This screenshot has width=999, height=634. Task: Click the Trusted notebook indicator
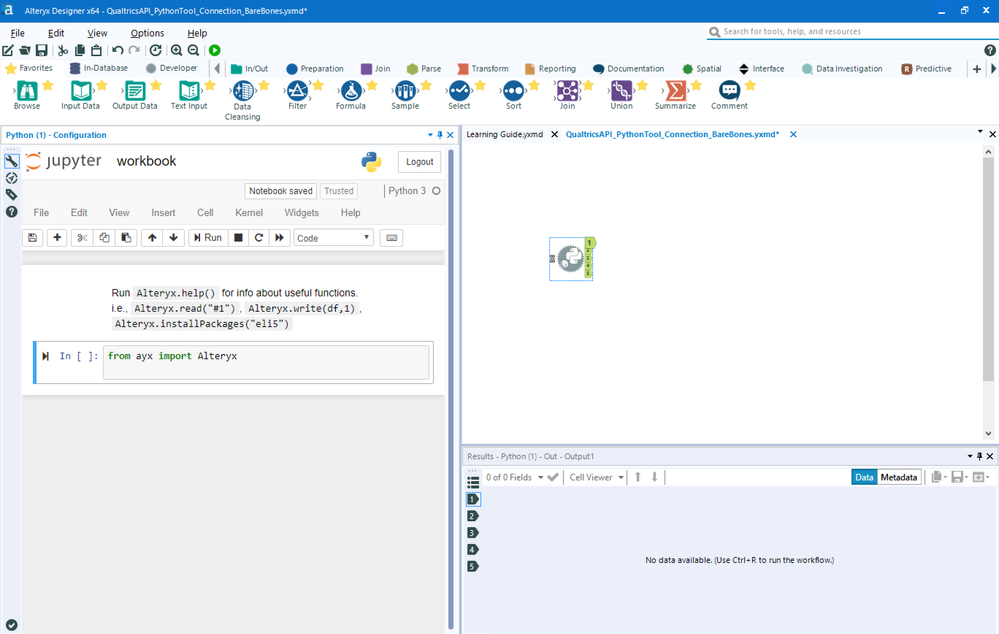(338, 191)
